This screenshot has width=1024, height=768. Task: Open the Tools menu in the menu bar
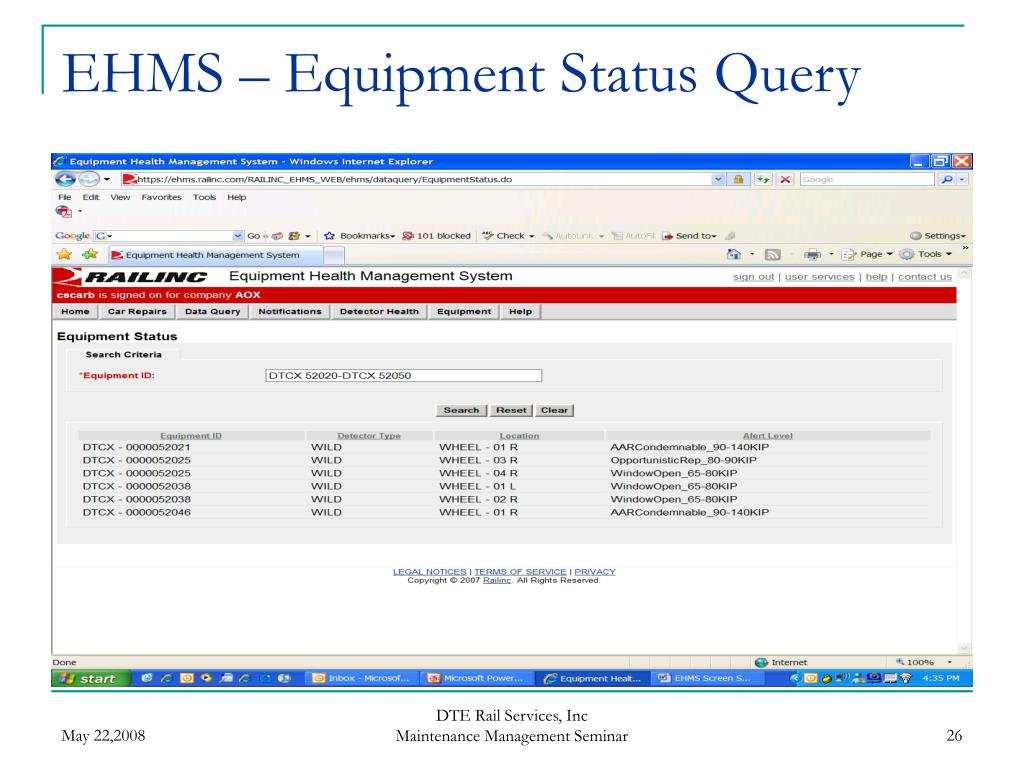coord(204,197)
